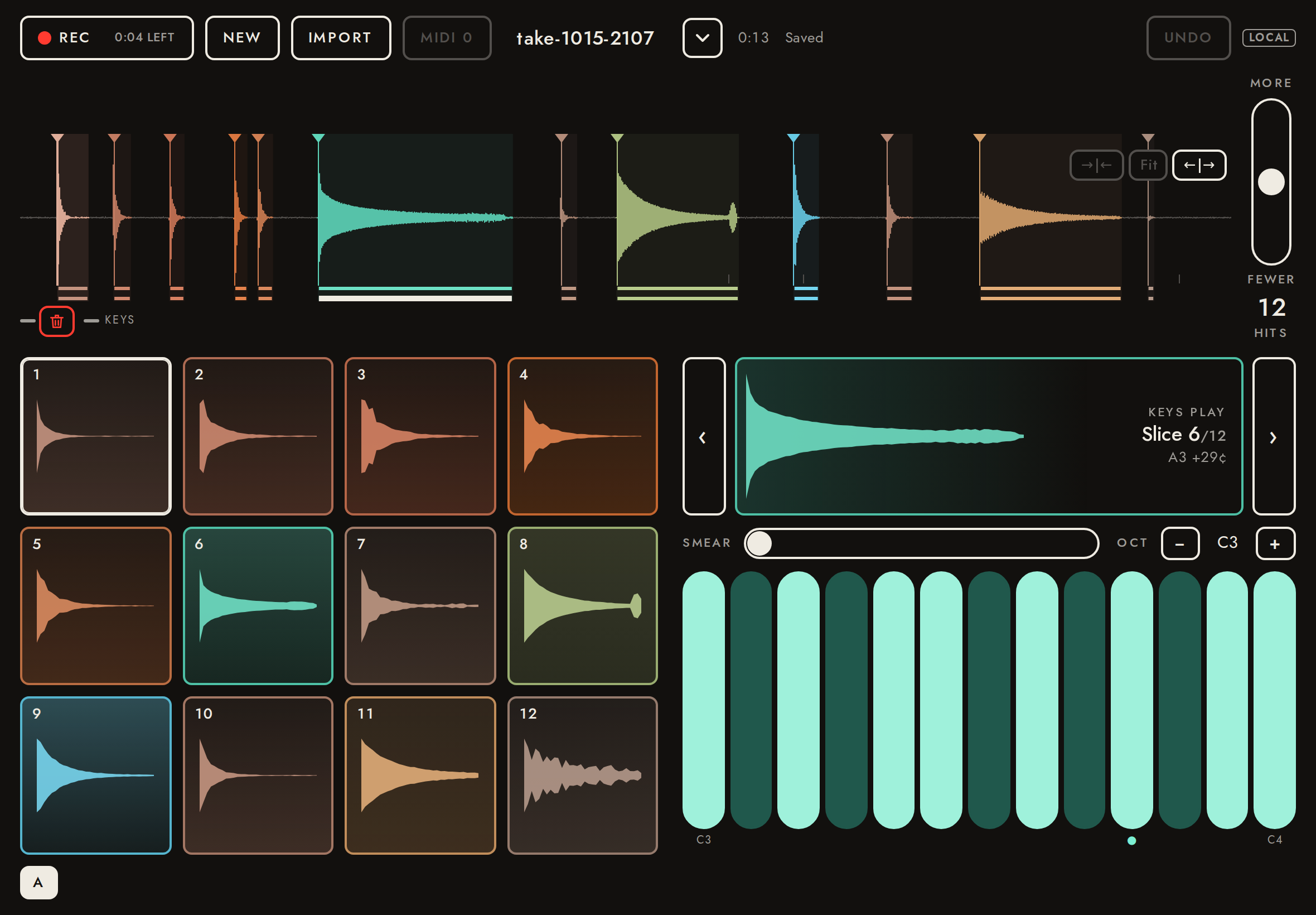Click the zoom-out expand arrows waveform button
This screenshot has width=1316, height=915.
tap(1198, 165)
